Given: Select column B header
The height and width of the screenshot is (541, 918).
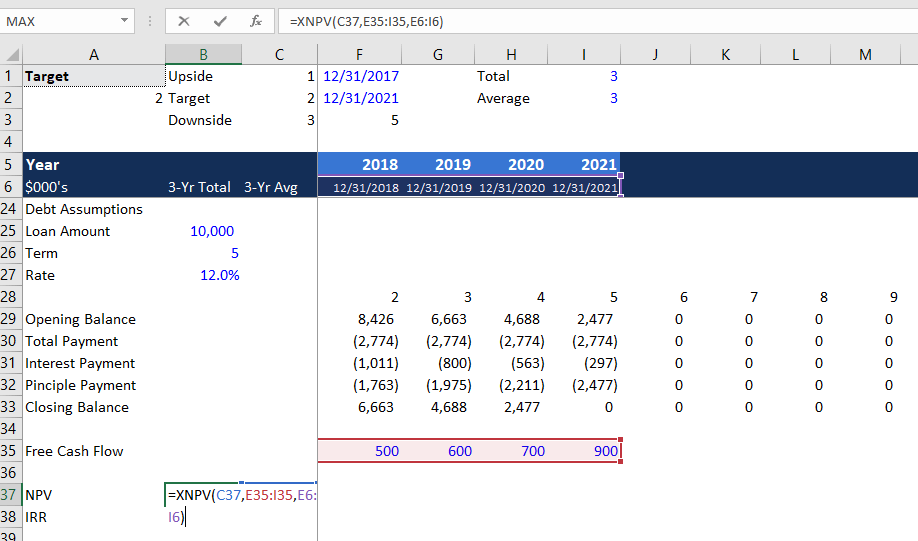Looking at the screenshot, I should pyautogui.click(x=203, y=55).
